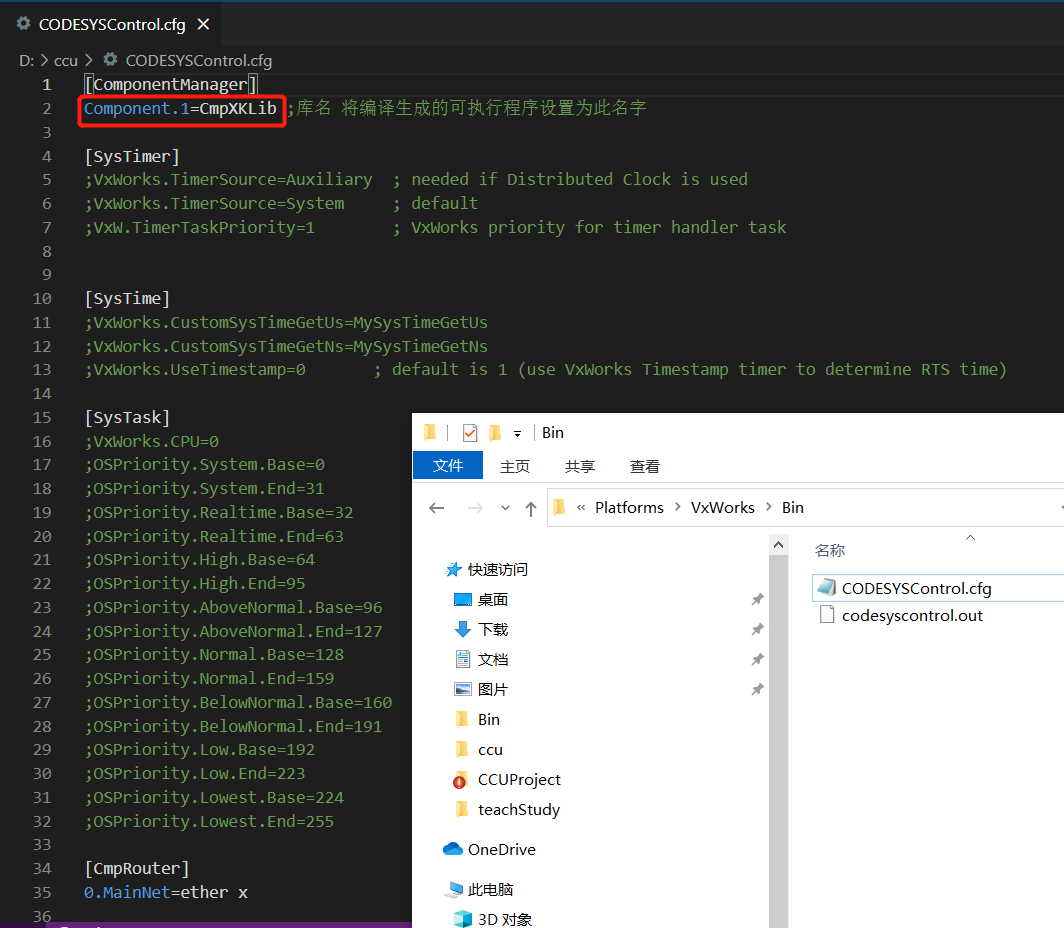
Task: Select the CODESYSControl.cfg file in the list
Action: click(938, 588)
